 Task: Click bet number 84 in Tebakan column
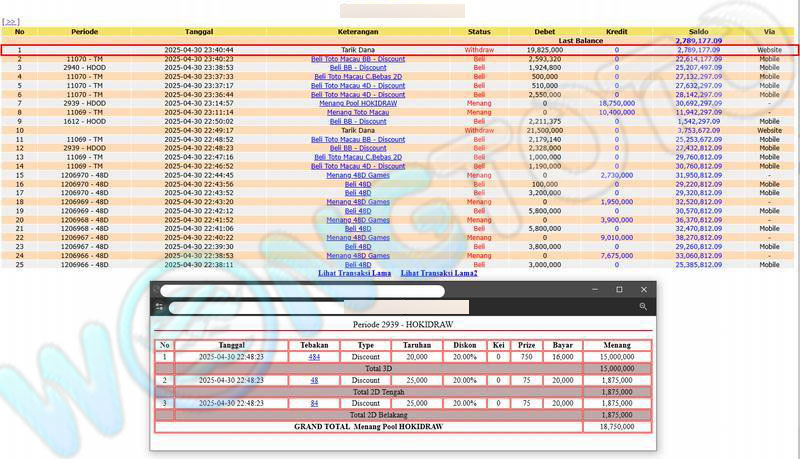(x=314, y=403)
